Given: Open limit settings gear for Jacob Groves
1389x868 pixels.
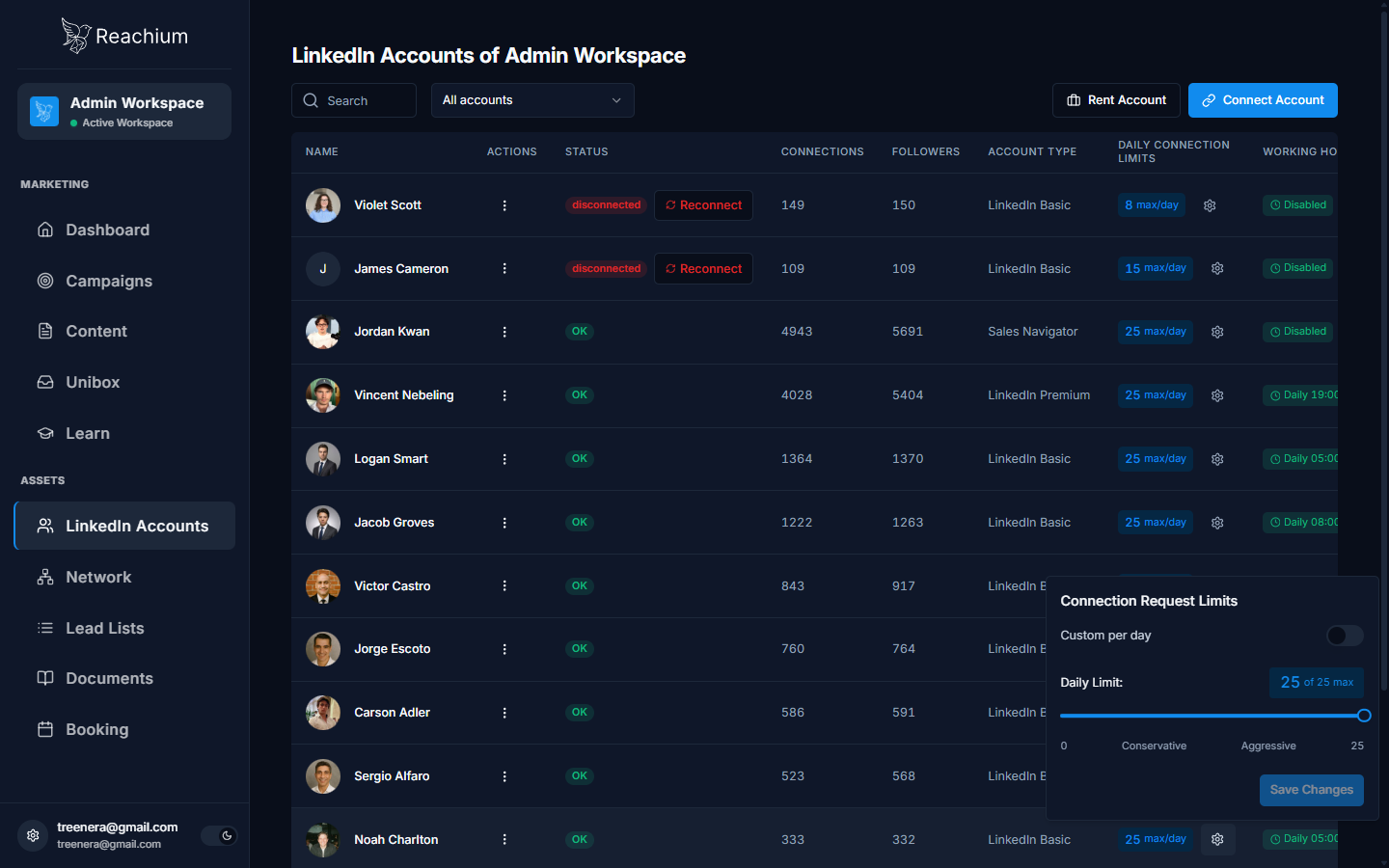Looking at the screenshot, I should pos(1217,523).
